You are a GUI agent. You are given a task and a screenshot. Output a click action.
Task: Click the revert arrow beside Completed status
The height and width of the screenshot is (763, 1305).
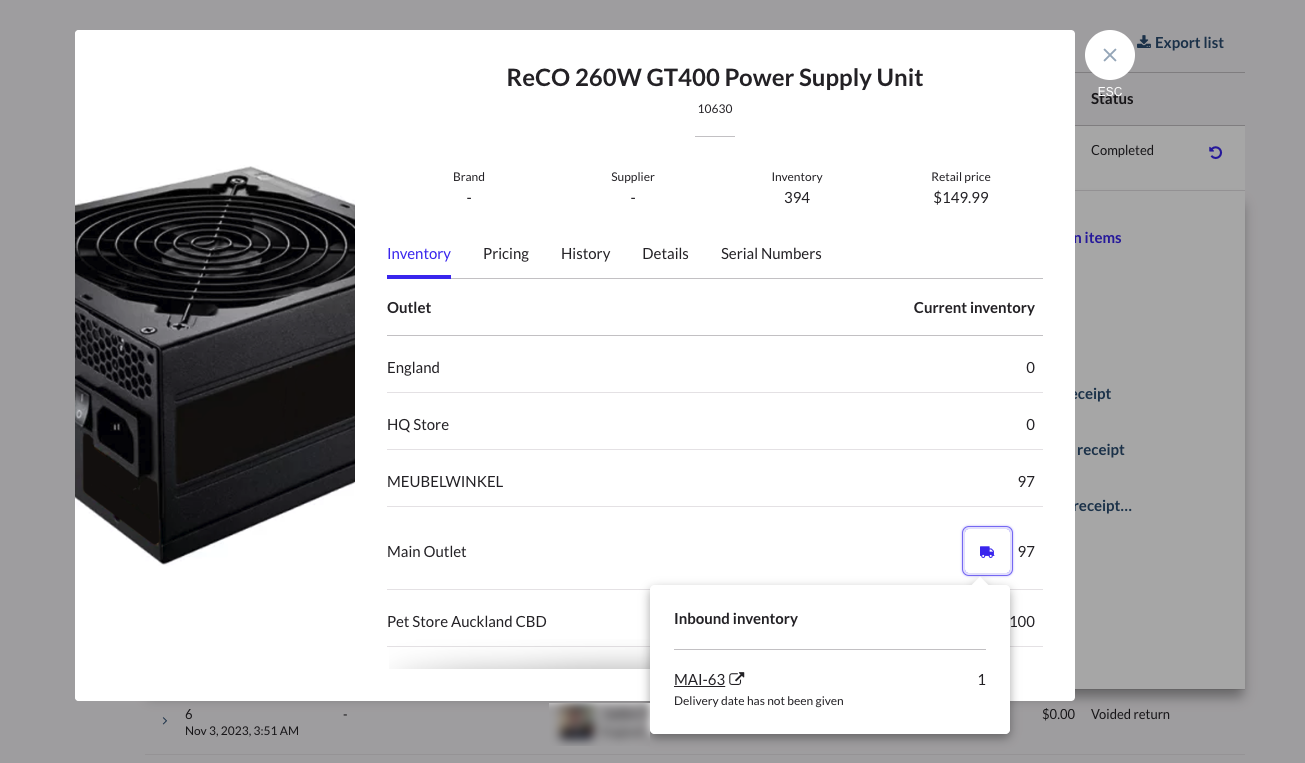pyautogui.click(x=1215, y=153)
